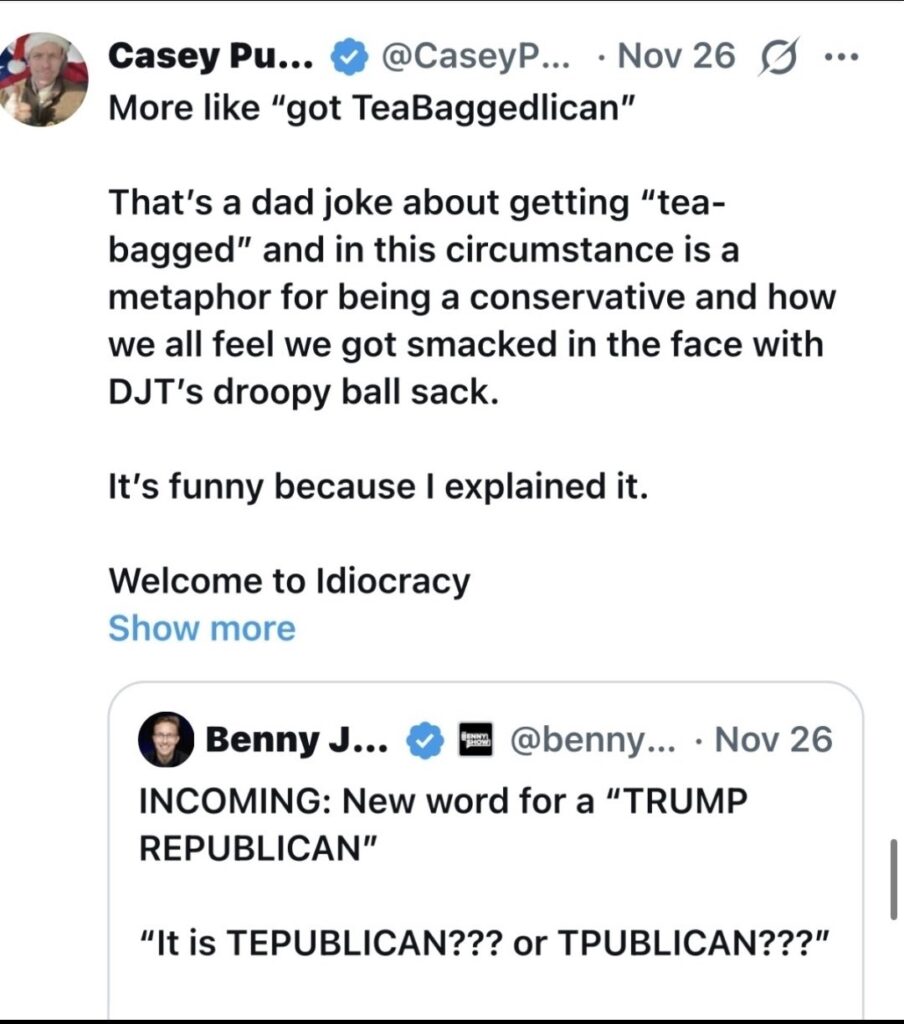Click the vertical scrollbar thumb
Screen dimensions: 904x1024
(893, 879)
